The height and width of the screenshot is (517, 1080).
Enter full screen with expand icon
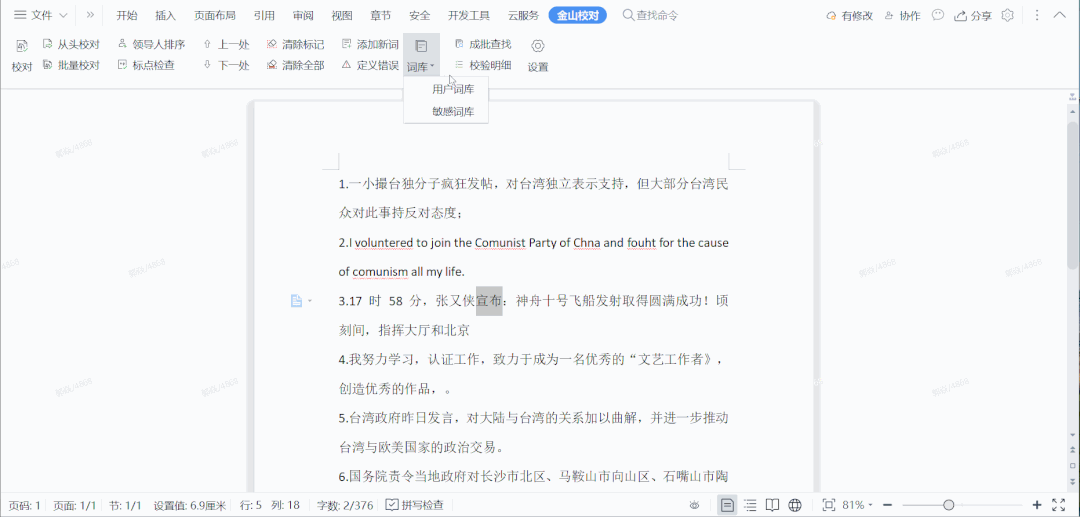click(1059, 505)
